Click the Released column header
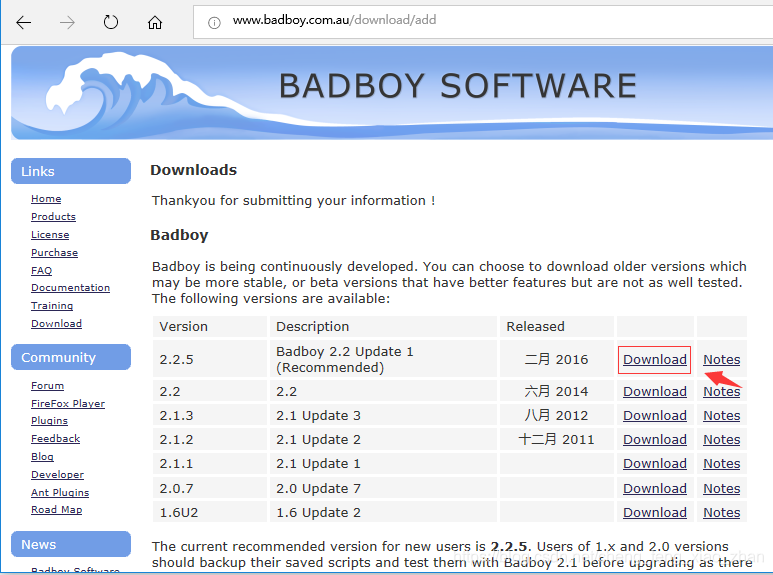The height and width of the screenshot is (575, 773). pos(557,326)
